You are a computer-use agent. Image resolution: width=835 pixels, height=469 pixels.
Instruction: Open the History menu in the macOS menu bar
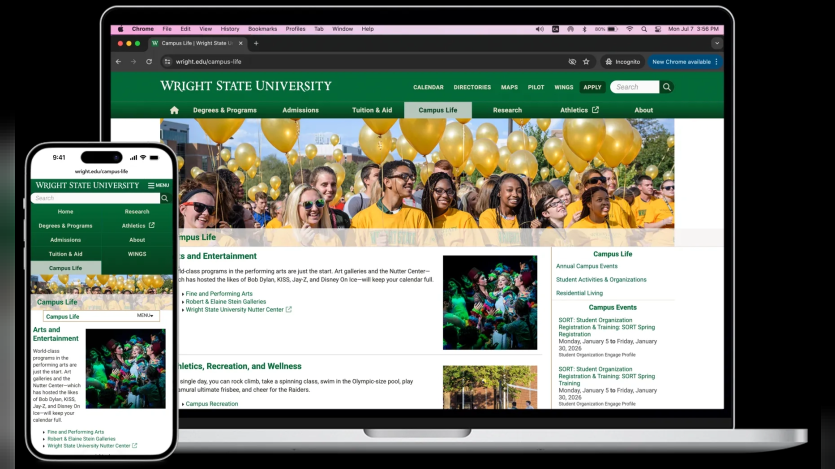230,29
